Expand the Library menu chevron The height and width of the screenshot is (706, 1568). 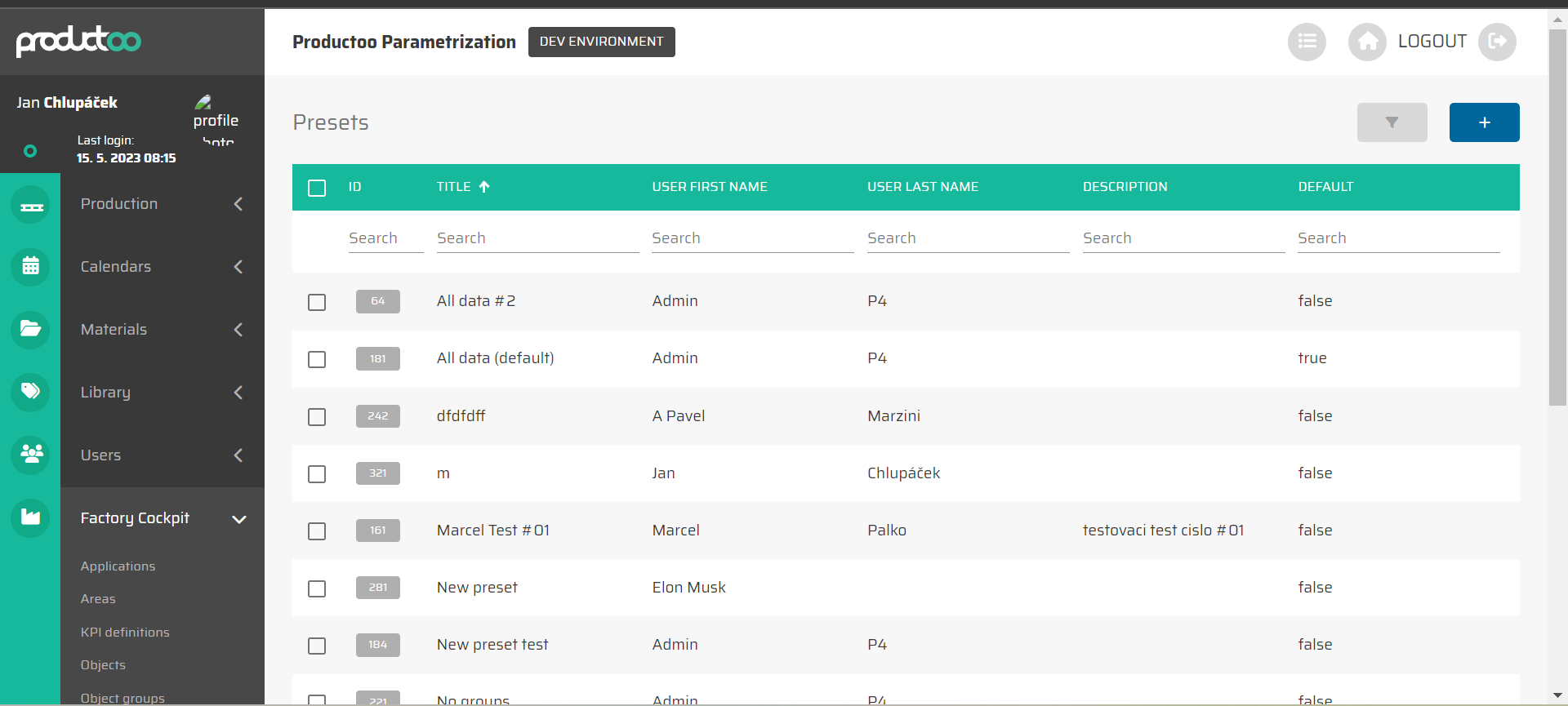pos(238,393)
